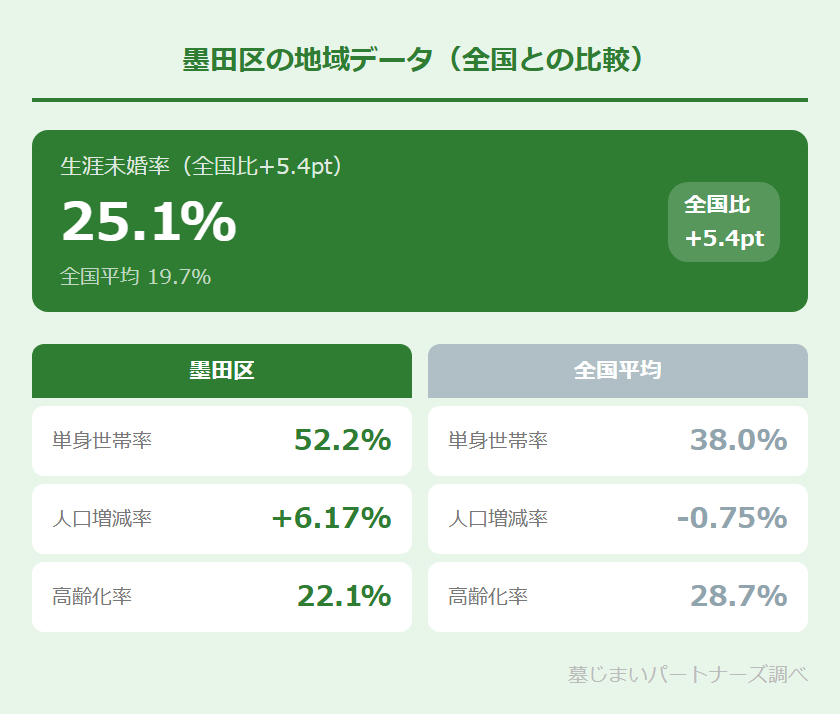Select the 52.2% household value

coord(342,440)
